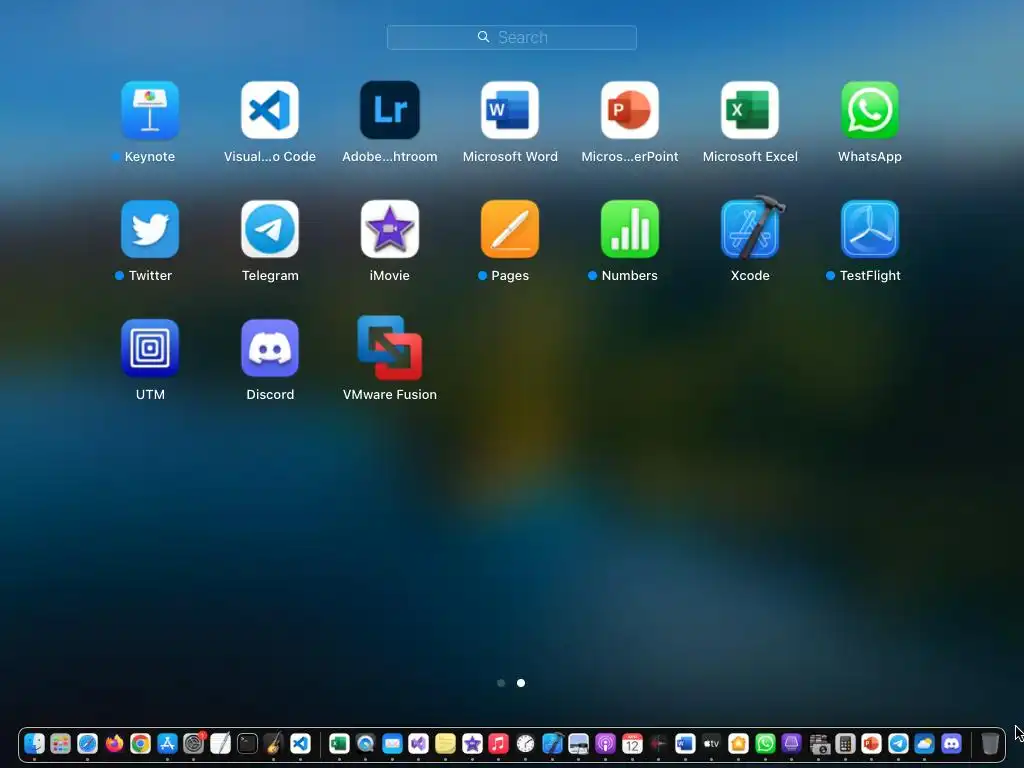
Task: Open Mail from the Dock
Action: point(392,743)
